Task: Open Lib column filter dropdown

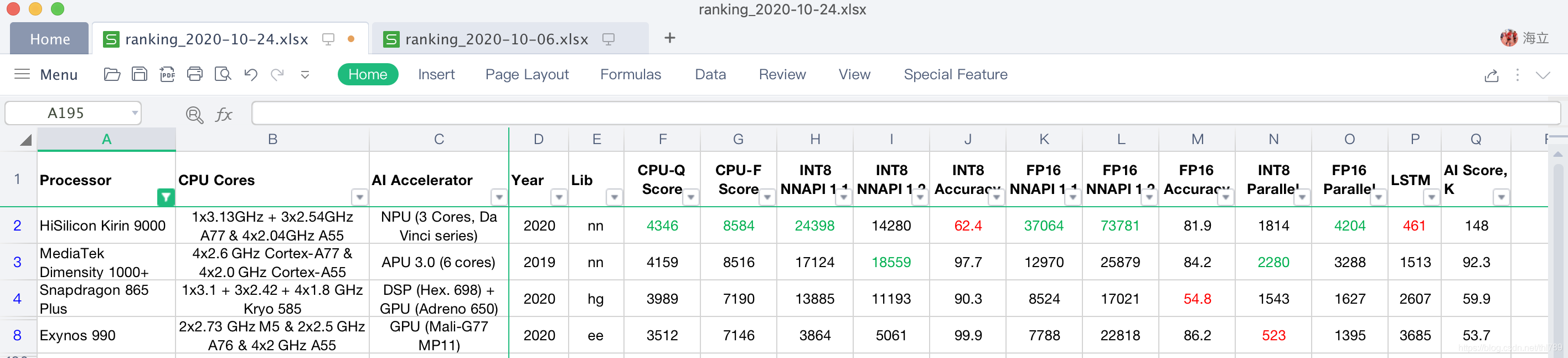Action: [614, 197]
